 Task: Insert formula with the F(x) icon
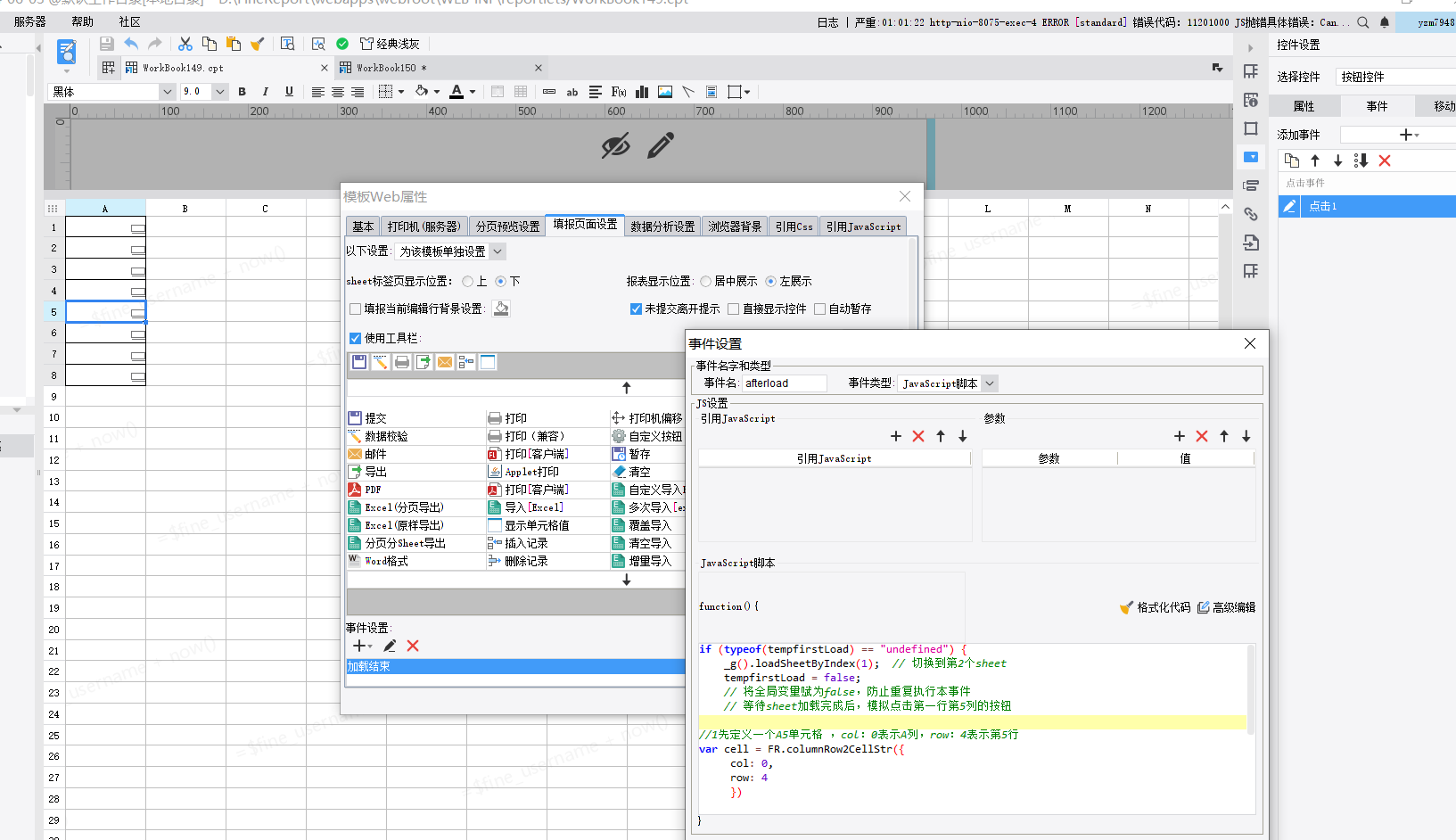click(619, 92)
